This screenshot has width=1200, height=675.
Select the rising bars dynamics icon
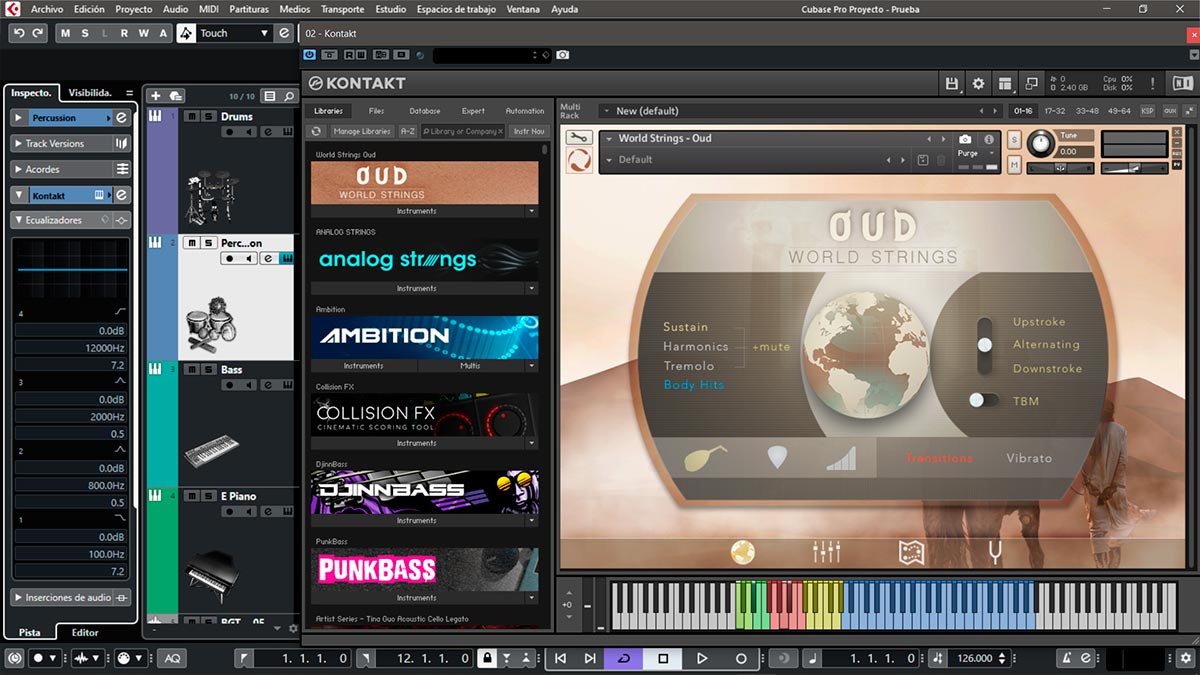841,458
